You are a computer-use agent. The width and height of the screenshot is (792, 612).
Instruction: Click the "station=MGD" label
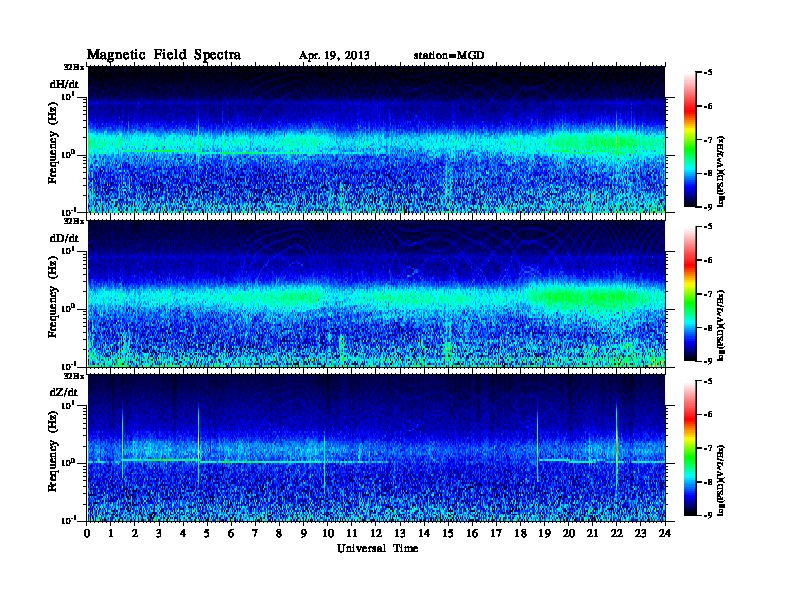[x=449, y=56]
